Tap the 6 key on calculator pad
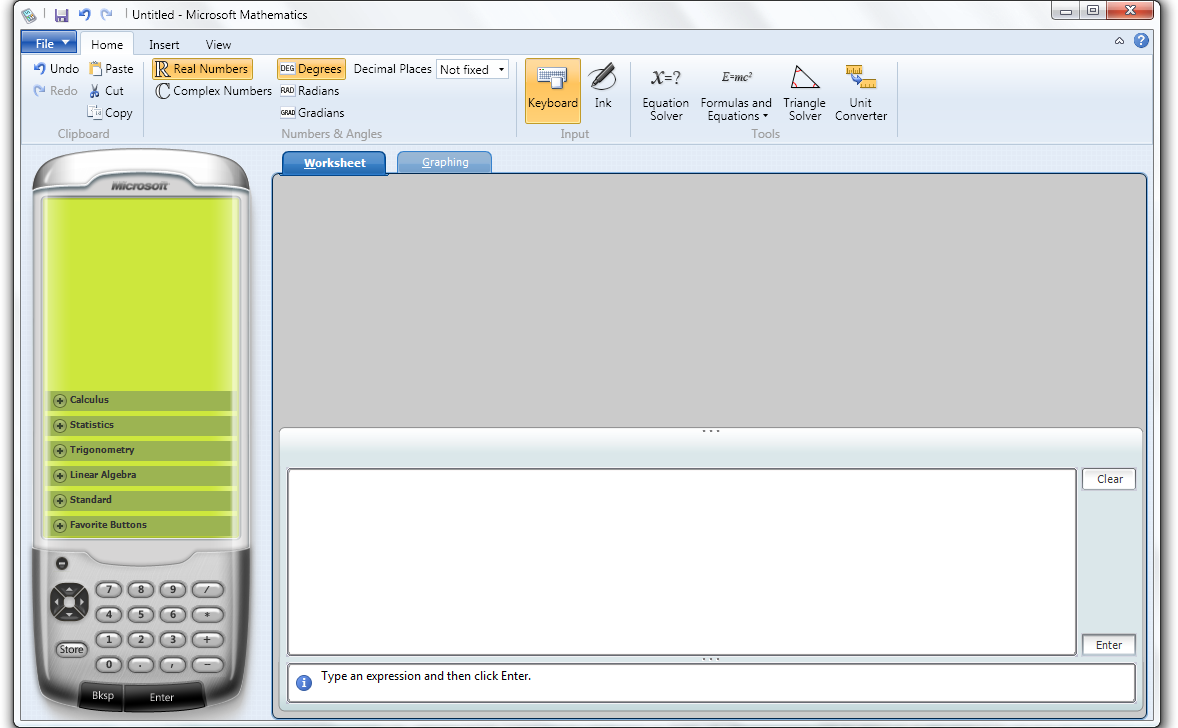The height and width of the screenshot is (728, 1178). click(173, 615)
